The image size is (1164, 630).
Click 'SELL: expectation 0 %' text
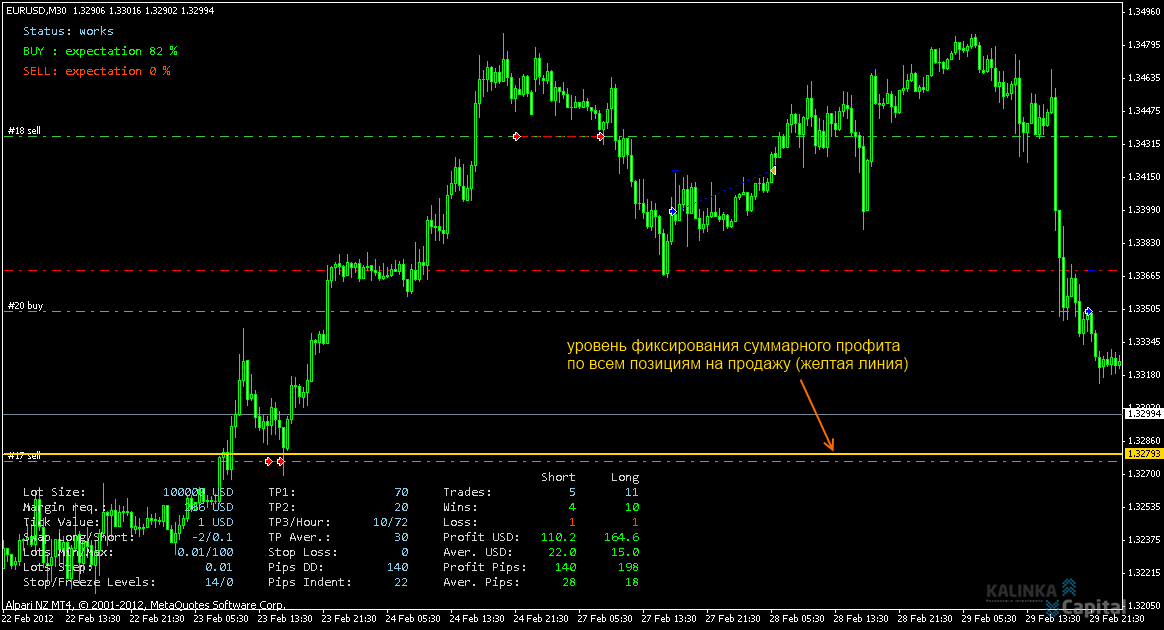(x=97, y=71)
